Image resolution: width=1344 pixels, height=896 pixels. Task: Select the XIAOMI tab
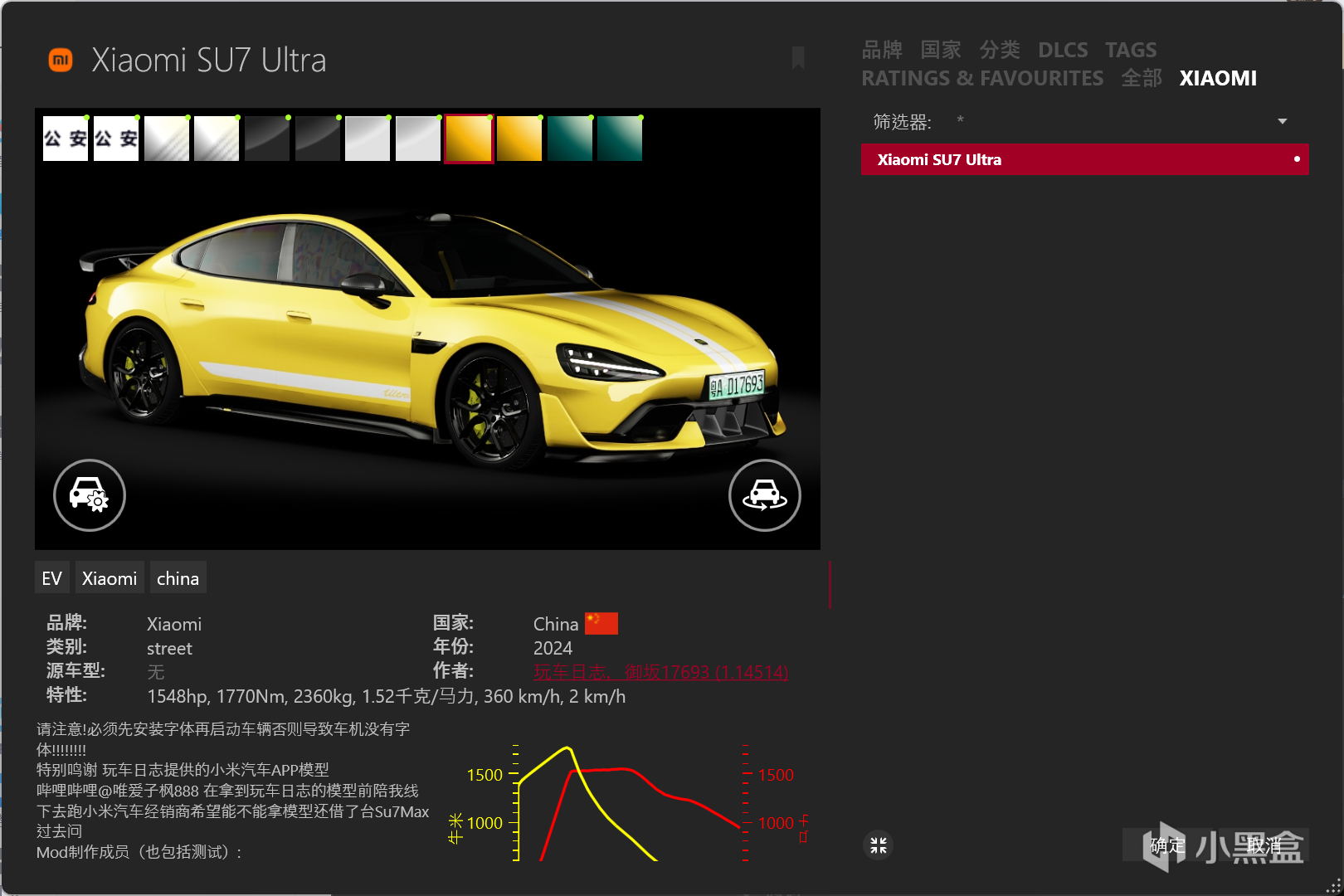[1218, 78]
